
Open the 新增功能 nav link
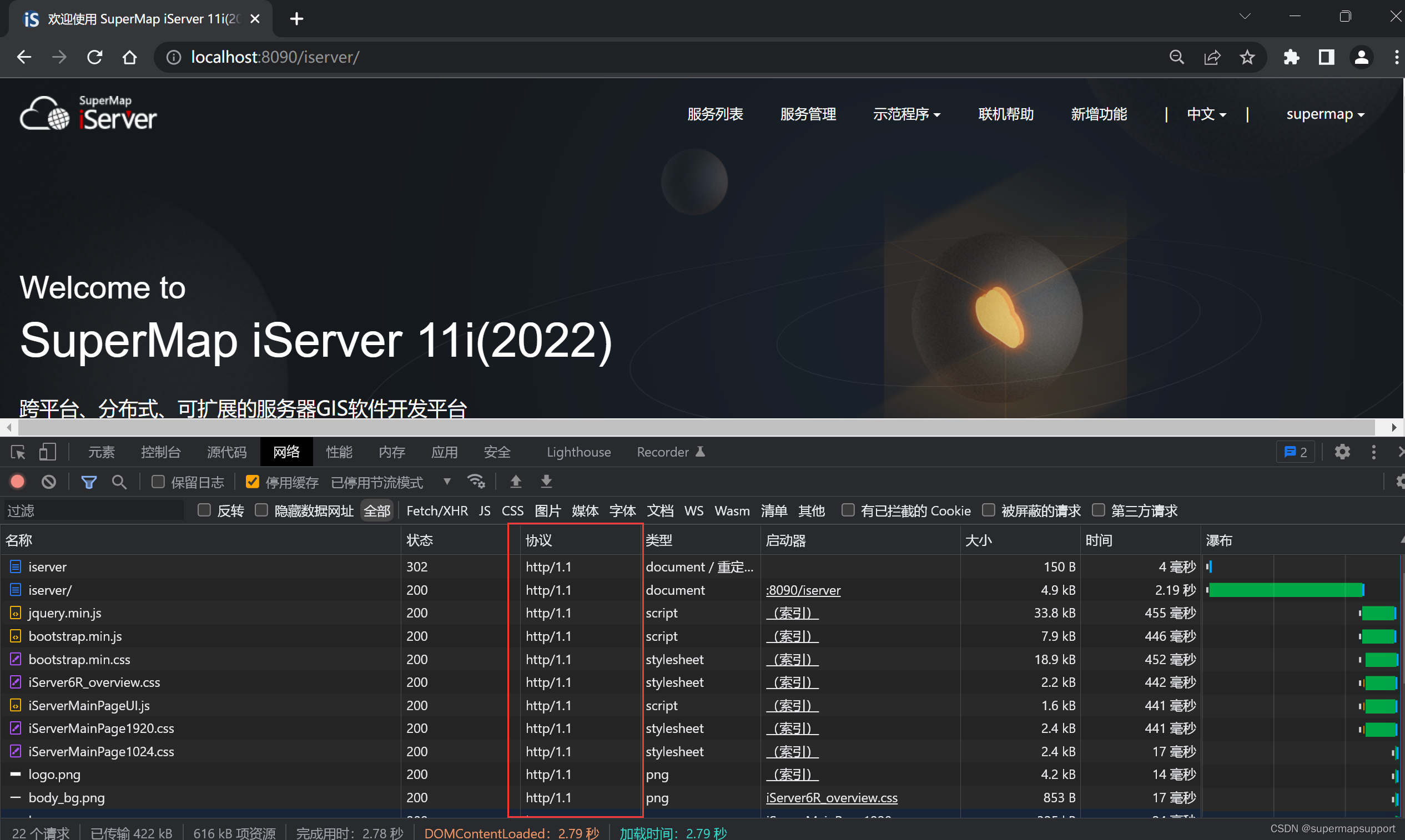pyautogui.click(x=1099, y=114)
